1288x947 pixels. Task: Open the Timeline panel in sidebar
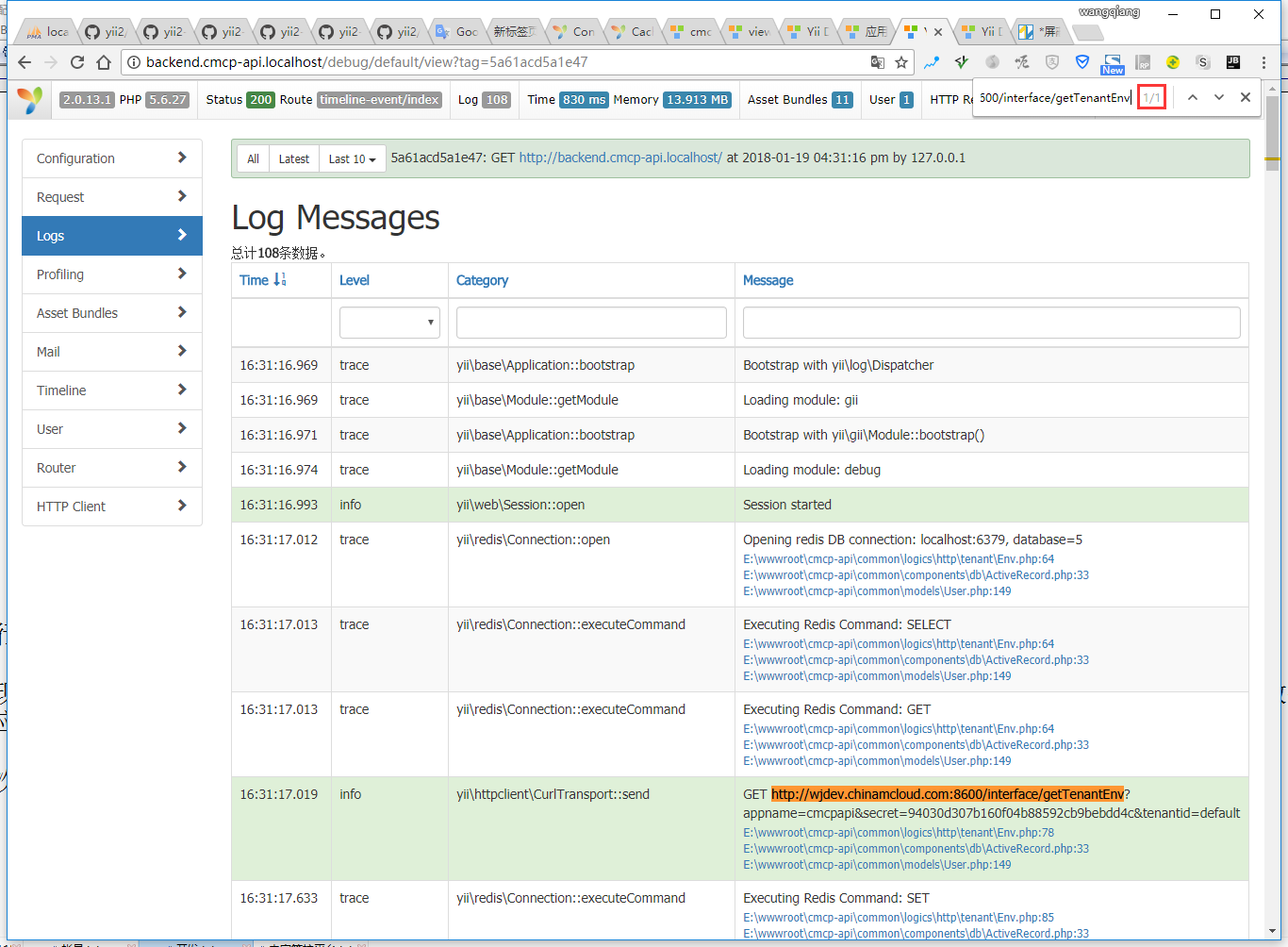[112, 390]
